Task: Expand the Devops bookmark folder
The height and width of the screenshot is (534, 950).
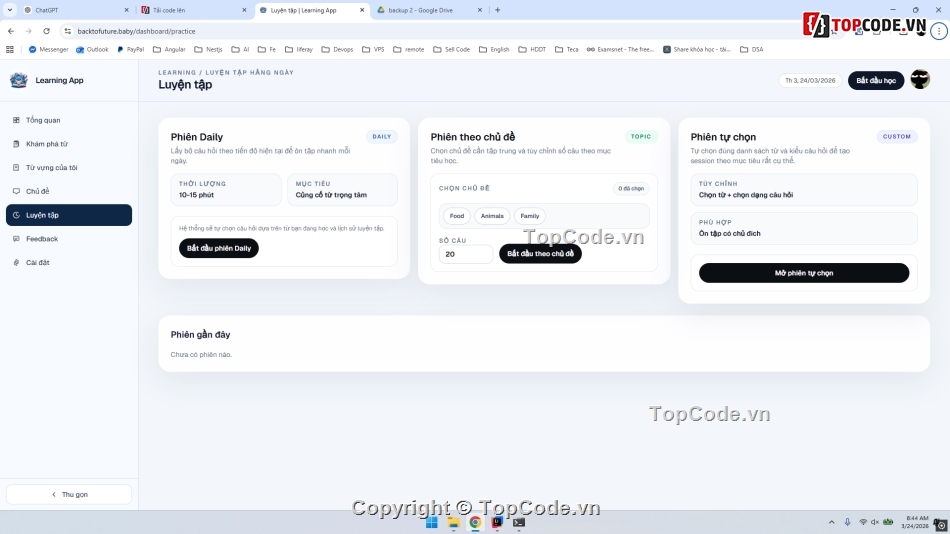Action: (x=337, y=50)
